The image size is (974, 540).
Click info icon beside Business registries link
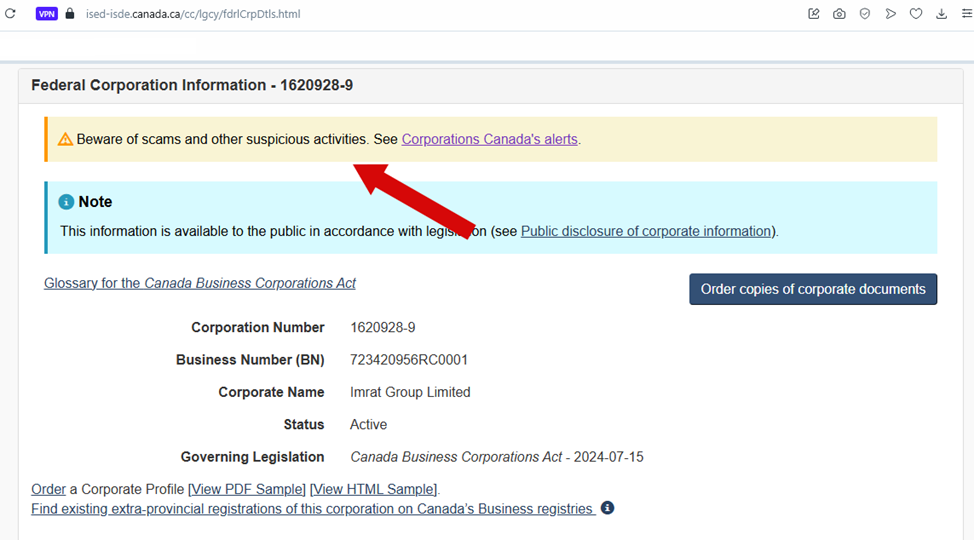tap(607, 508)
